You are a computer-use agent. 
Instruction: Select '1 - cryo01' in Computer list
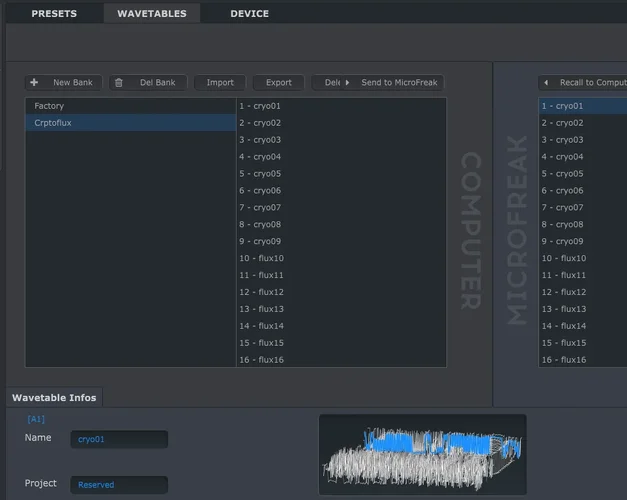341,106
